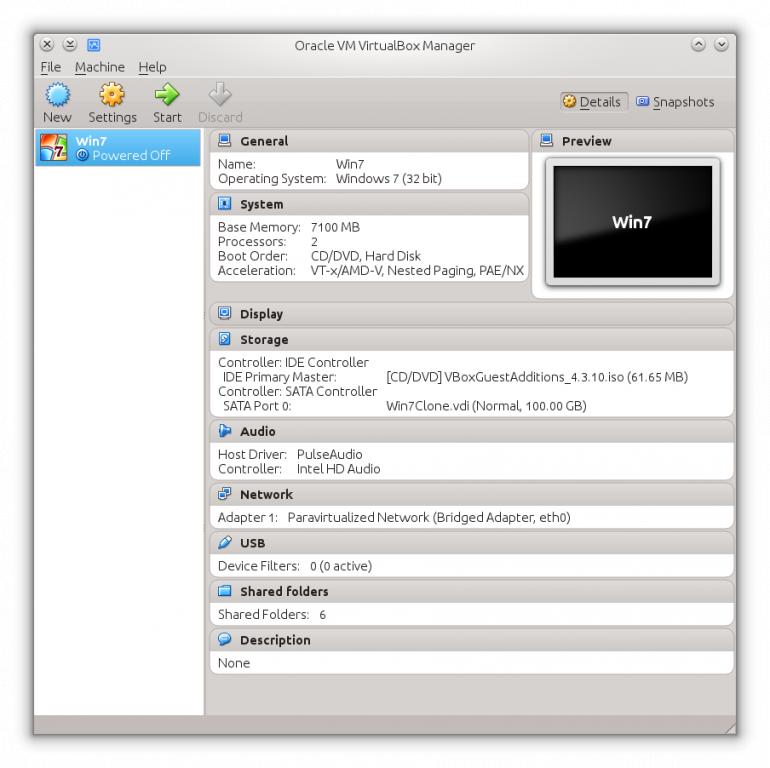
Task: Click the System chip icon
Action: (225, 204)
